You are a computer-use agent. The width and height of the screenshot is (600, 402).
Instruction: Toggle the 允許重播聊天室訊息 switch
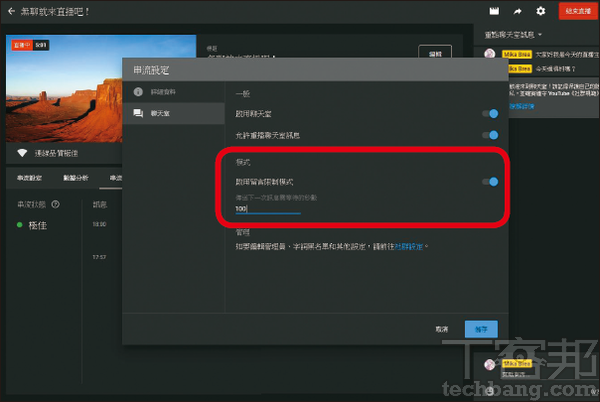[x=489, y=135]
